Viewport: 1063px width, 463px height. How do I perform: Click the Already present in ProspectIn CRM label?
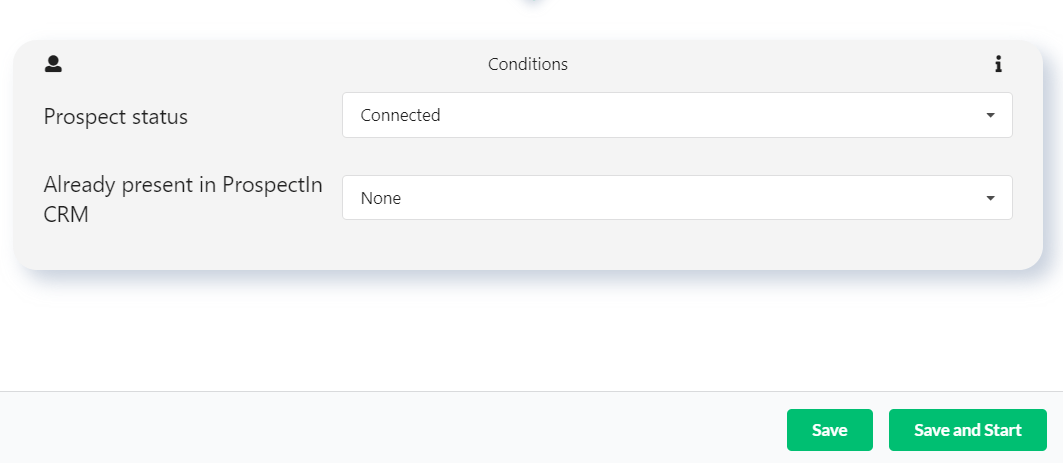pos(183,199)
